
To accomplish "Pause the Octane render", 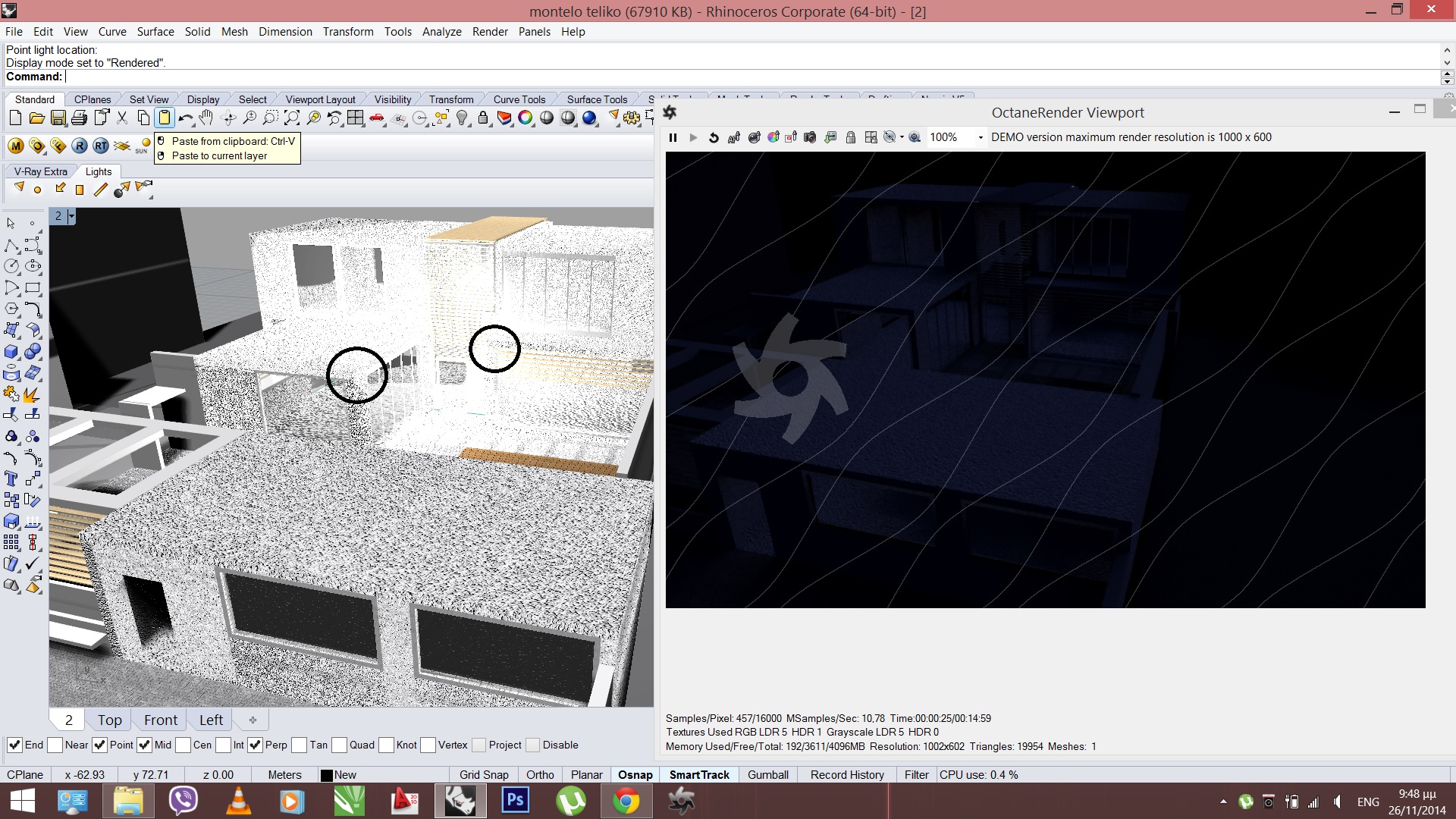I will tap(673, 137).
